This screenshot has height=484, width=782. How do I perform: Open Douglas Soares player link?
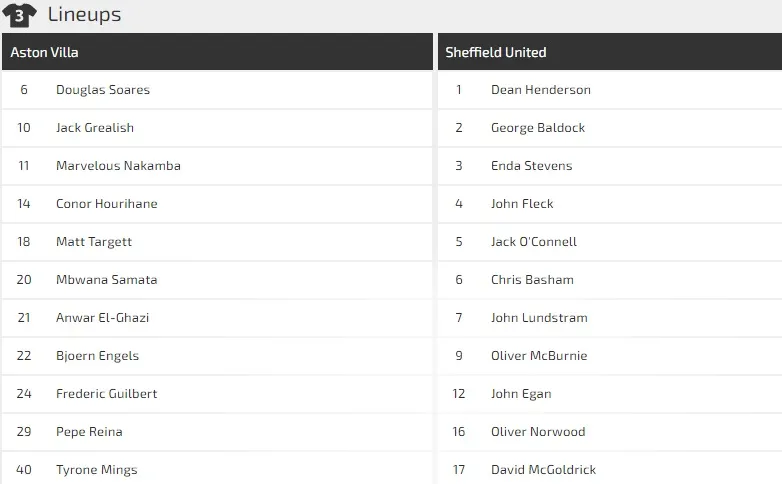[103, 90]
